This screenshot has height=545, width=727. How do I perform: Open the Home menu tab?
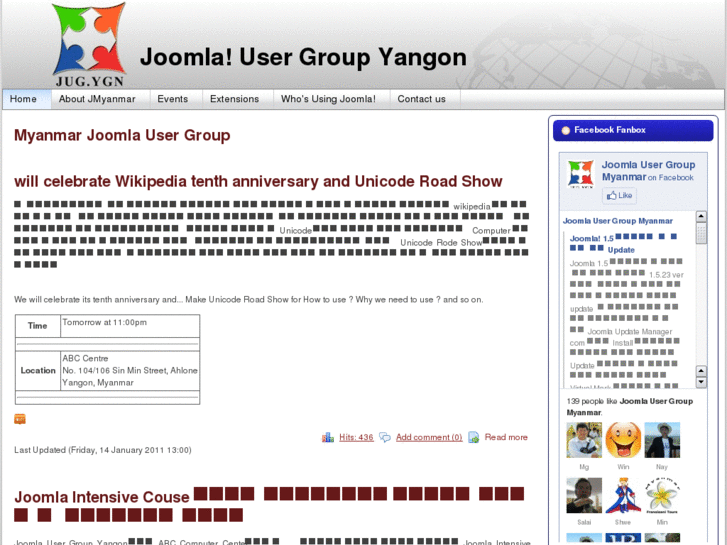click(x=26, y=99)
